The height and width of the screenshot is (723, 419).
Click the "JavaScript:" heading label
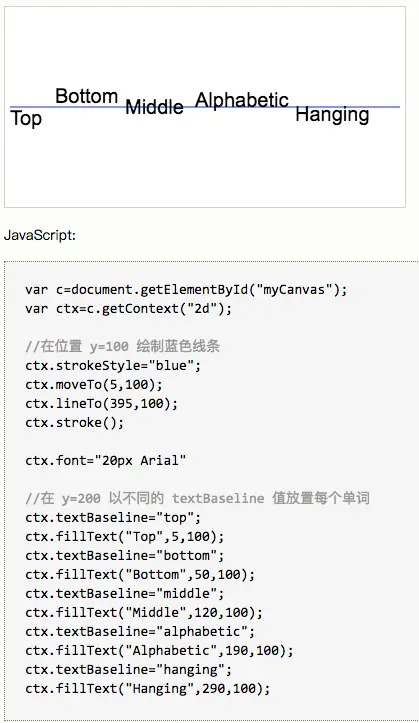(40, 235)
